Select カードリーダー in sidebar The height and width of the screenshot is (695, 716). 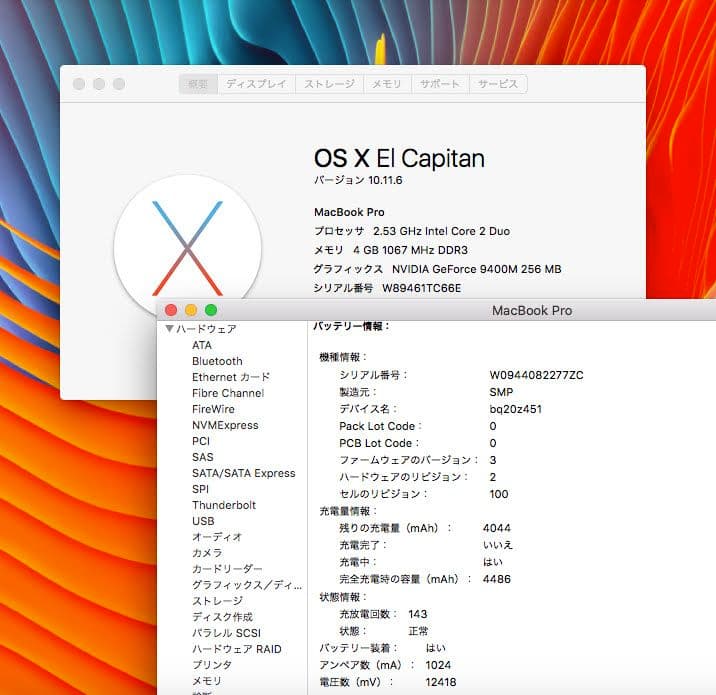click(227, 569)
